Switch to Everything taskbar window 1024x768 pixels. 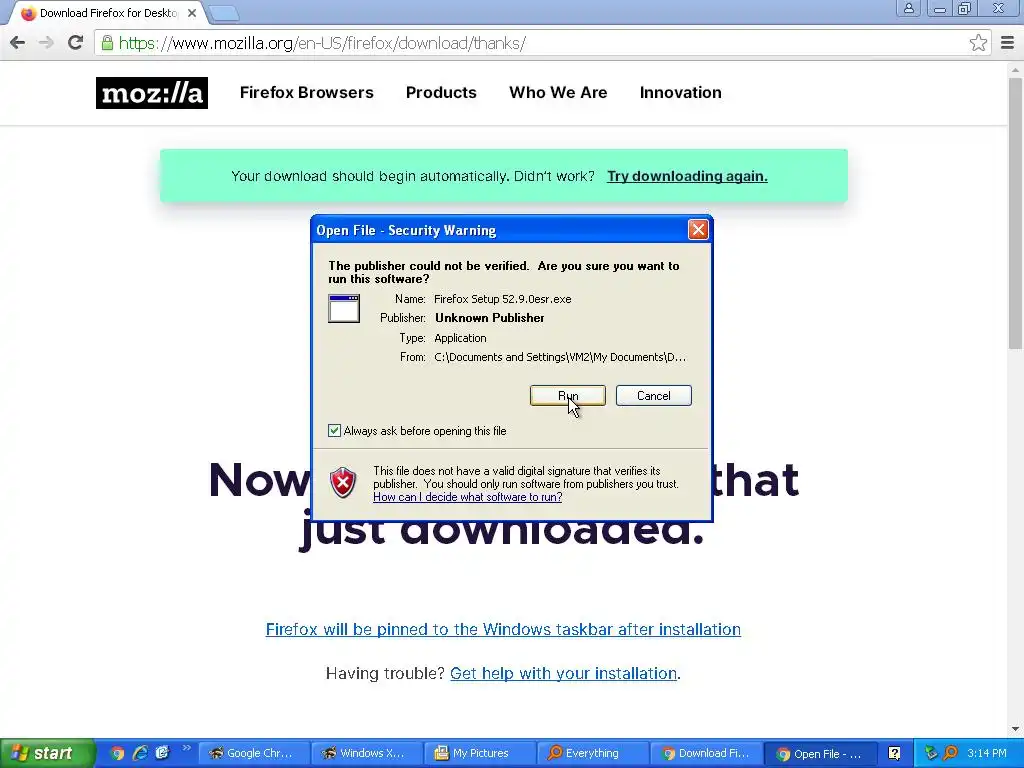click(x=592, y=753)
